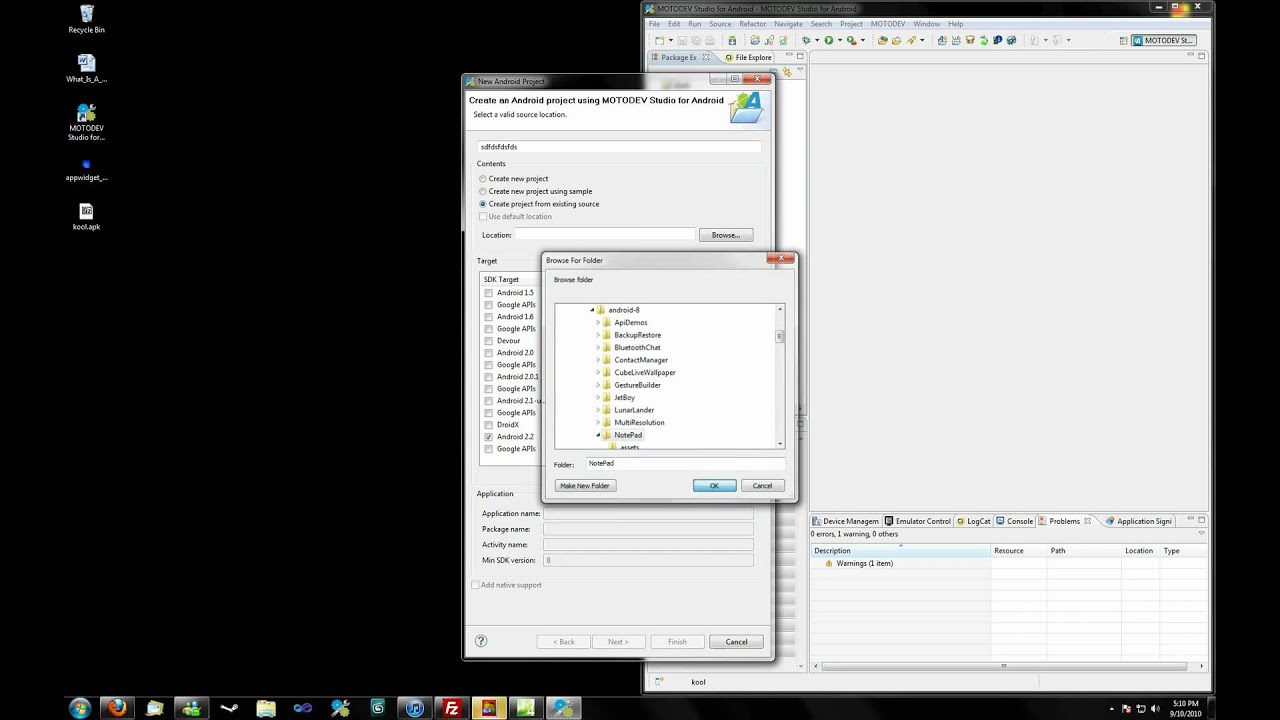Switch to the File Explore tab

pos(748,57)
